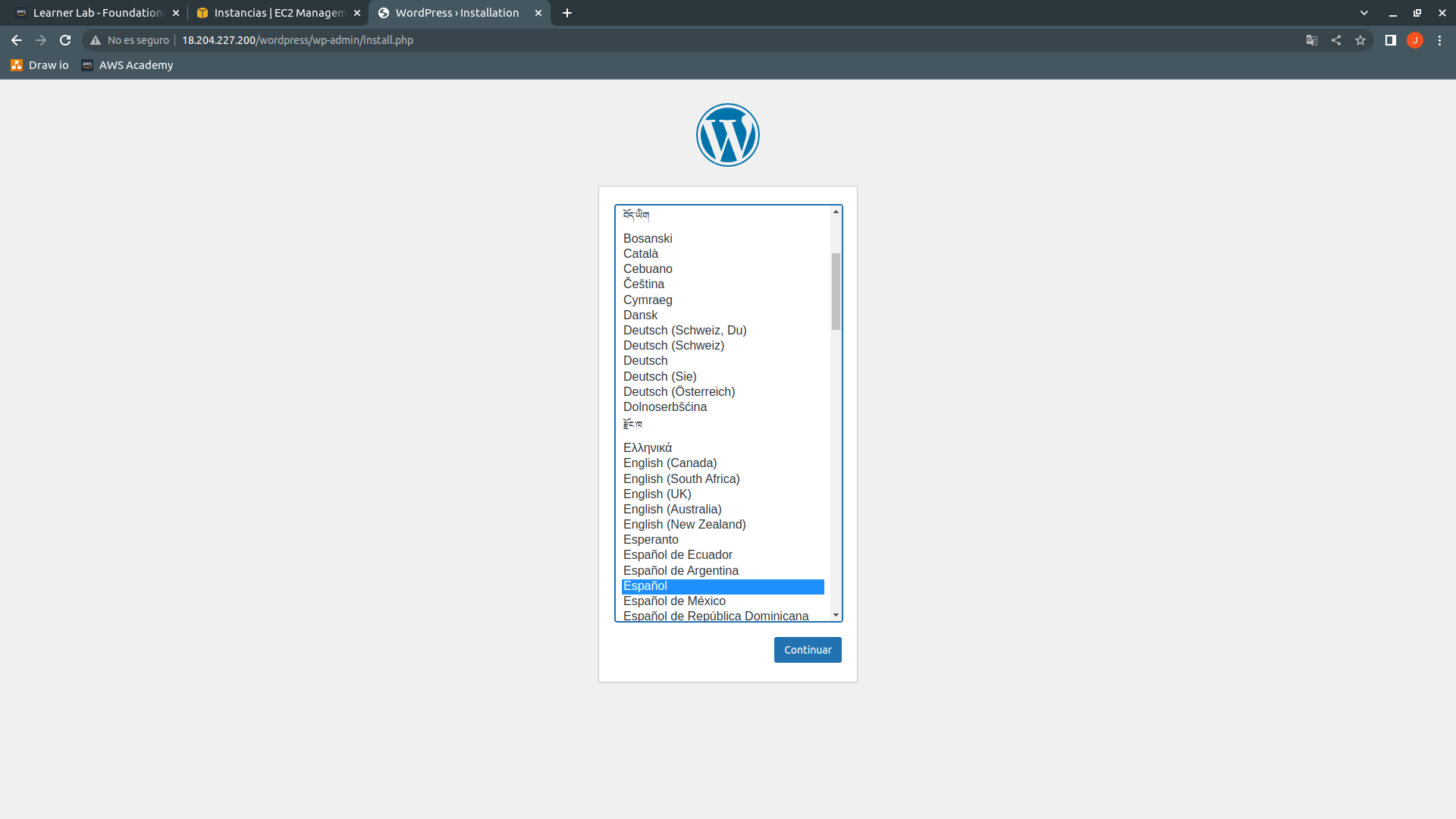This screenshot has height=819, width=1456.
Task: Select Dolnoserbšćina language
Action: 723,406
